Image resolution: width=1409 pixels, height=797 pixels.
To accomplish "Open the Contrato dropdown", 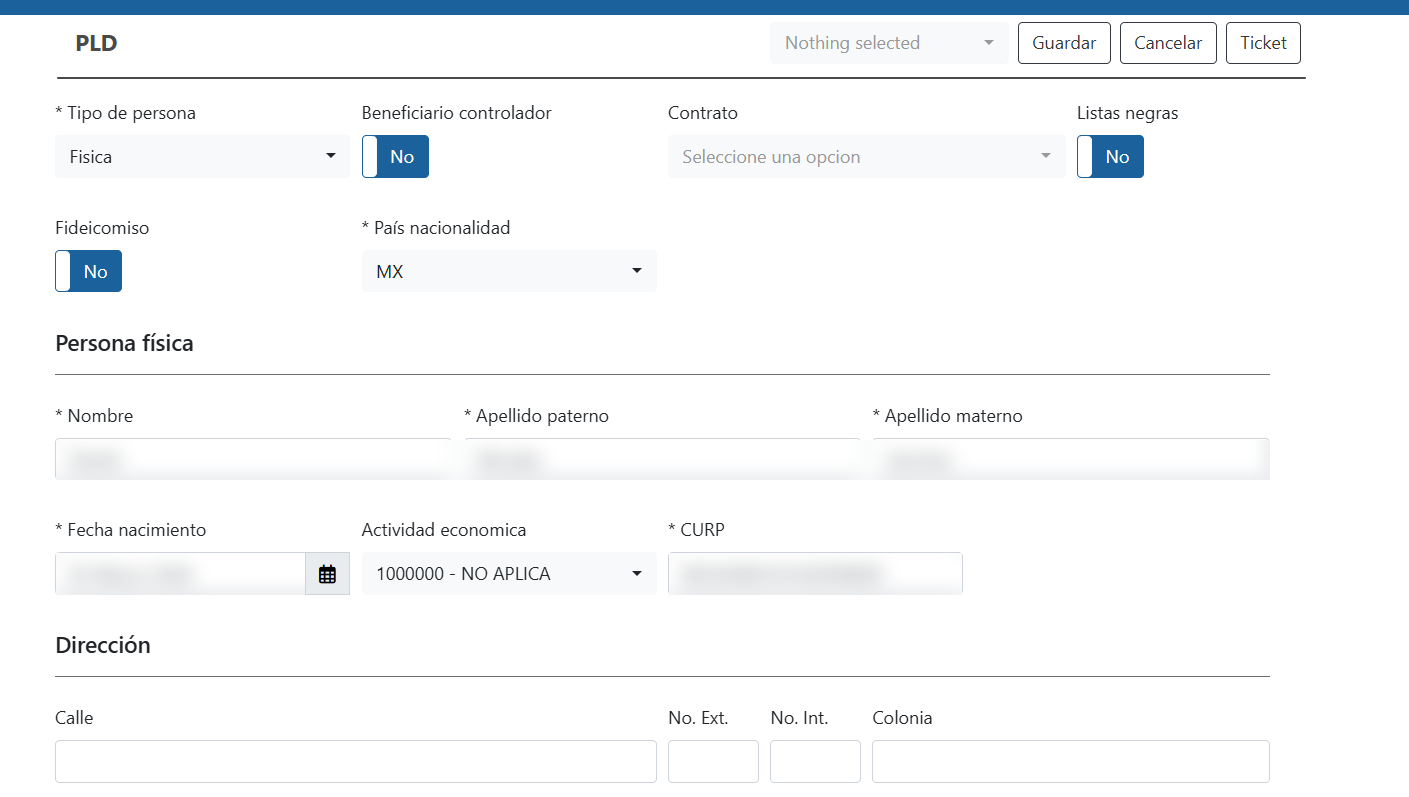I will pyautogui.click(x=866, y=157).
